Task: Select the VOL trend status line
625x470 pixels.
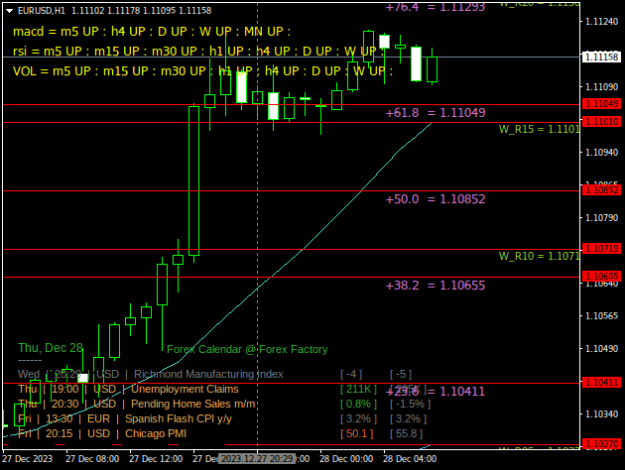Action: [x=203, y=71]
